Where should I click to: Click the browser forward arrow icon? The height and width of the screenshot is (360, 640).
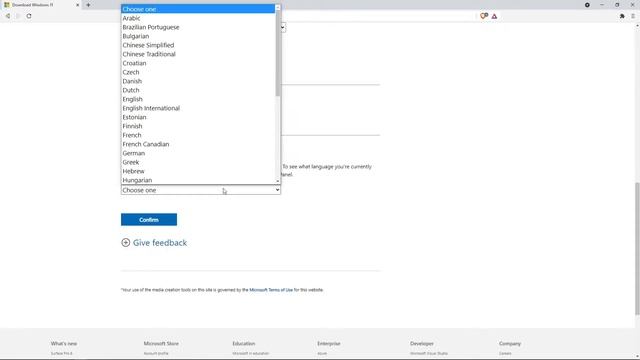pyautogui.click(x=18, y=16)
